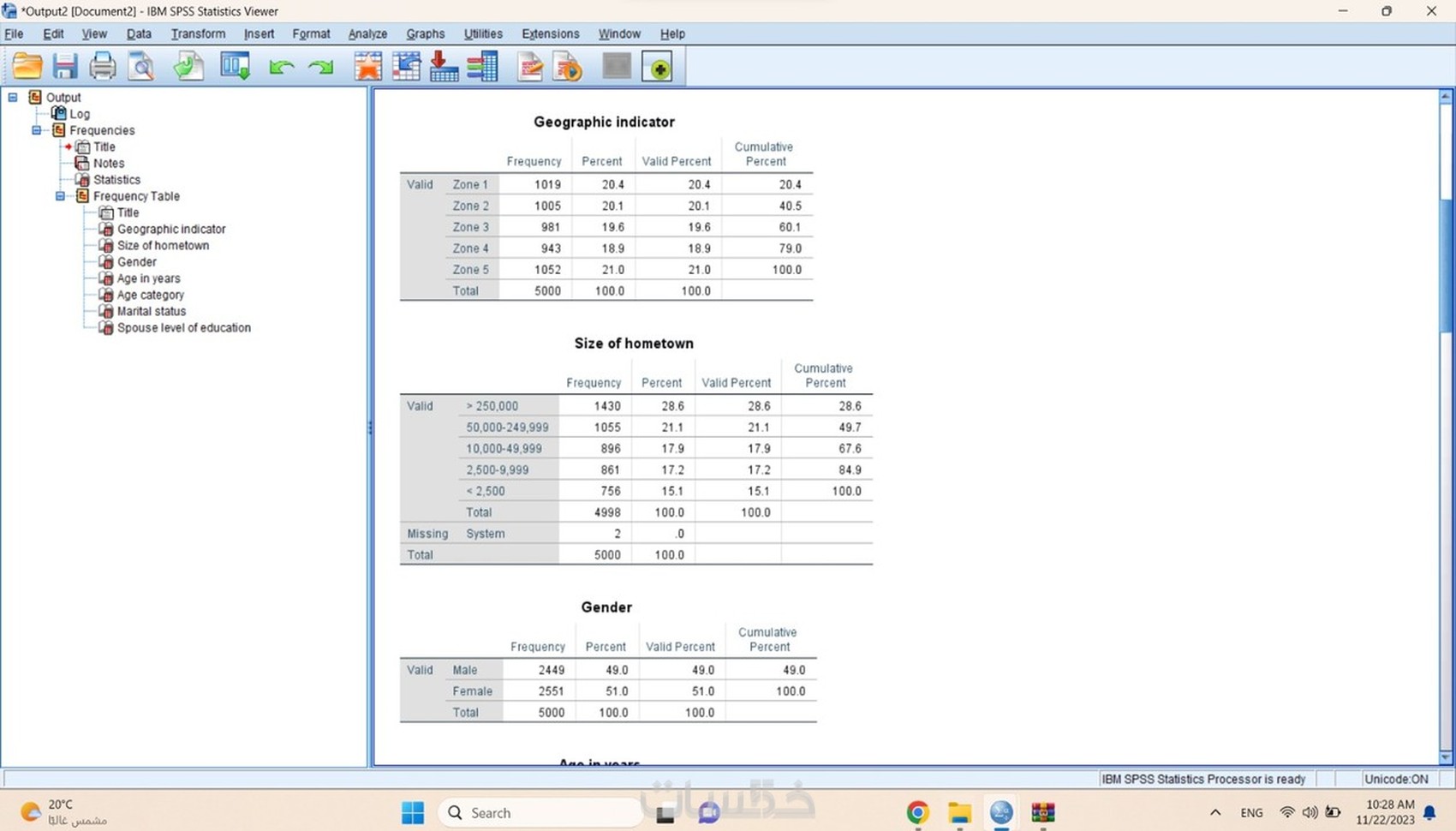1456x831 pixels.
Task: Open the Extensions menu
Action: (x=551, y=34)
